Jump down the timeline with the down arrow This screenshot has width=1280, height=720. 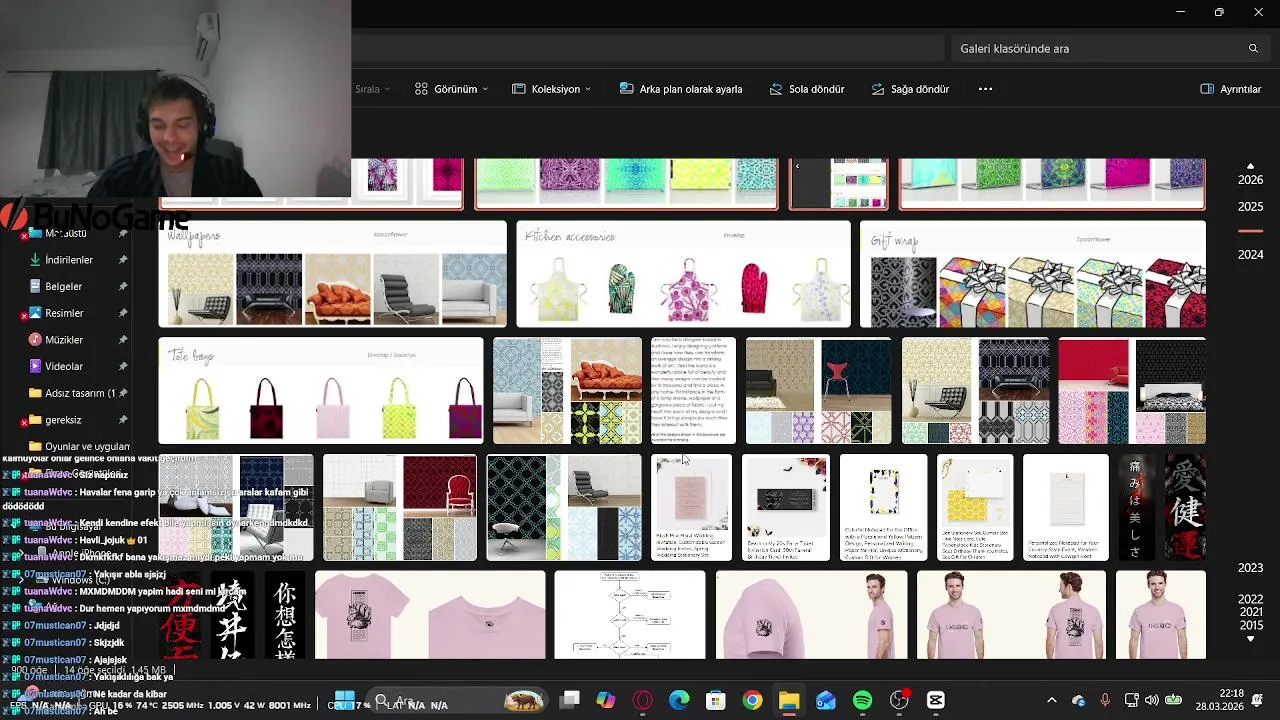pyautogui.click(x=1250, y=639)
